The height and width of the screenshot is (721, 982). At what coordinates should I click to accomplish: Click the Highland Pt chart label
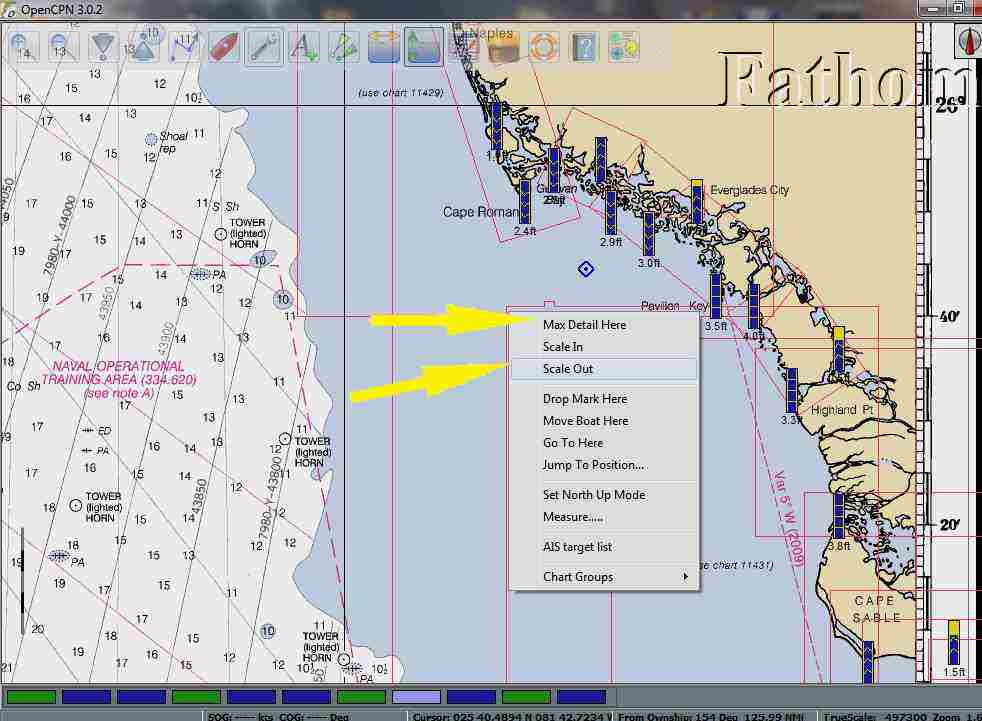click(x=842, y=410)
